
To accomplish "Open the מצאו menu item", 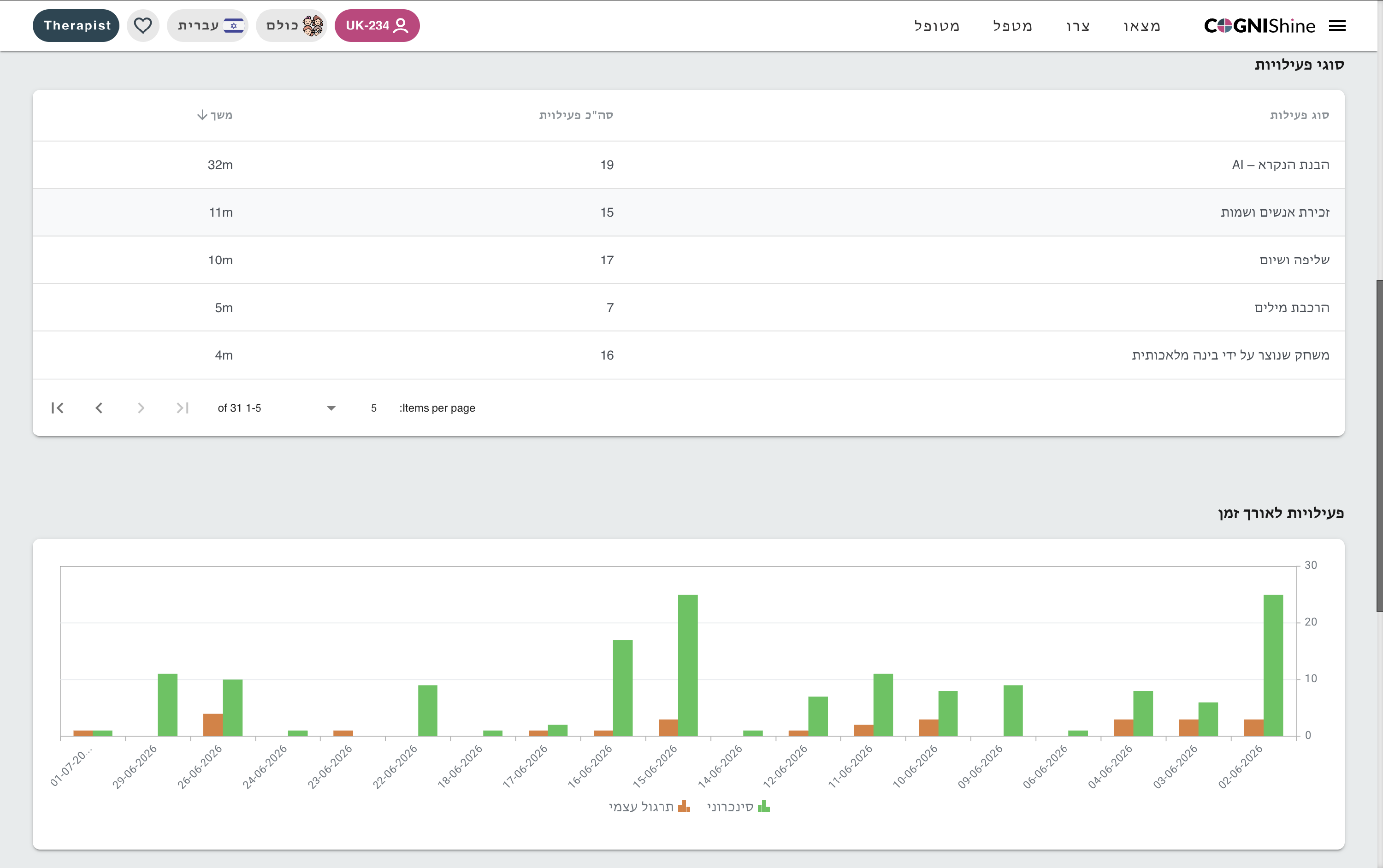I will [1142, 26].
